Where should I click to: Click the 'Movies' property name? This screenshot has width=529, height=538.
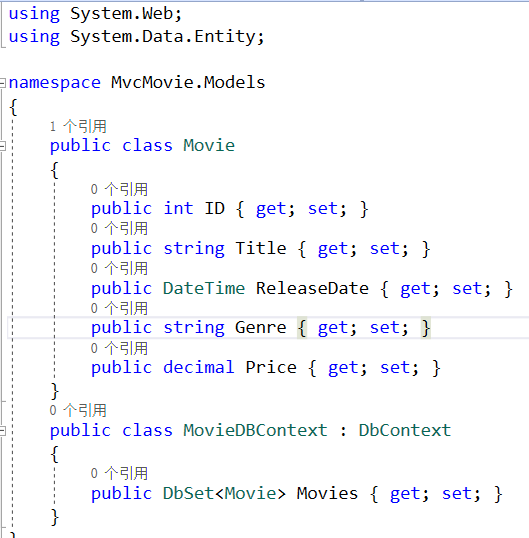click(327, 493)
